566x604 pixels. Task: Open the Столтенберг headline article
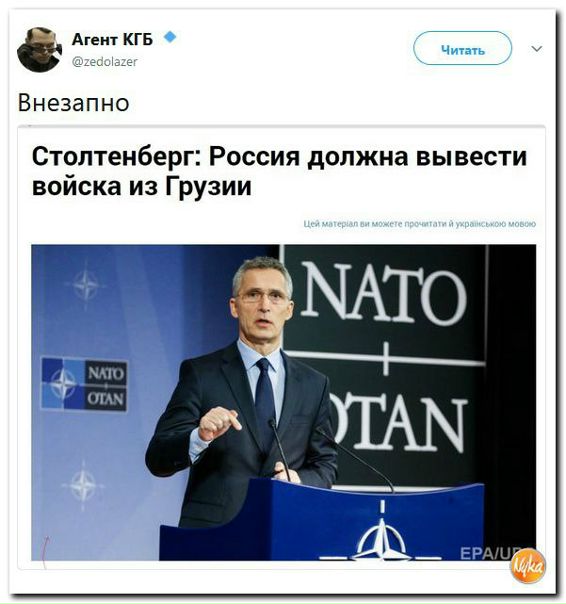(x=279, y=171)
